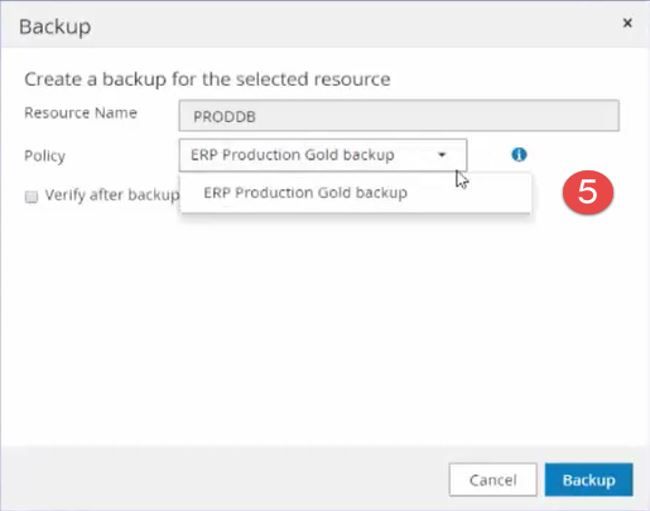650x511 pixels.
Task: Click the Policy combo box selected value
Action: [293, 155]
